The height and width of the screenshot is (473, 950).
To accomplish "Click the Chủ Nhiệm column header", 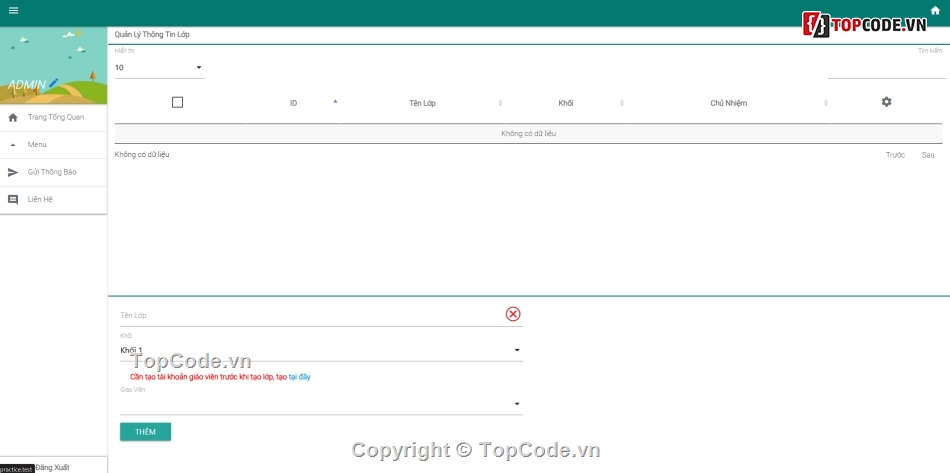I will 729,103.
